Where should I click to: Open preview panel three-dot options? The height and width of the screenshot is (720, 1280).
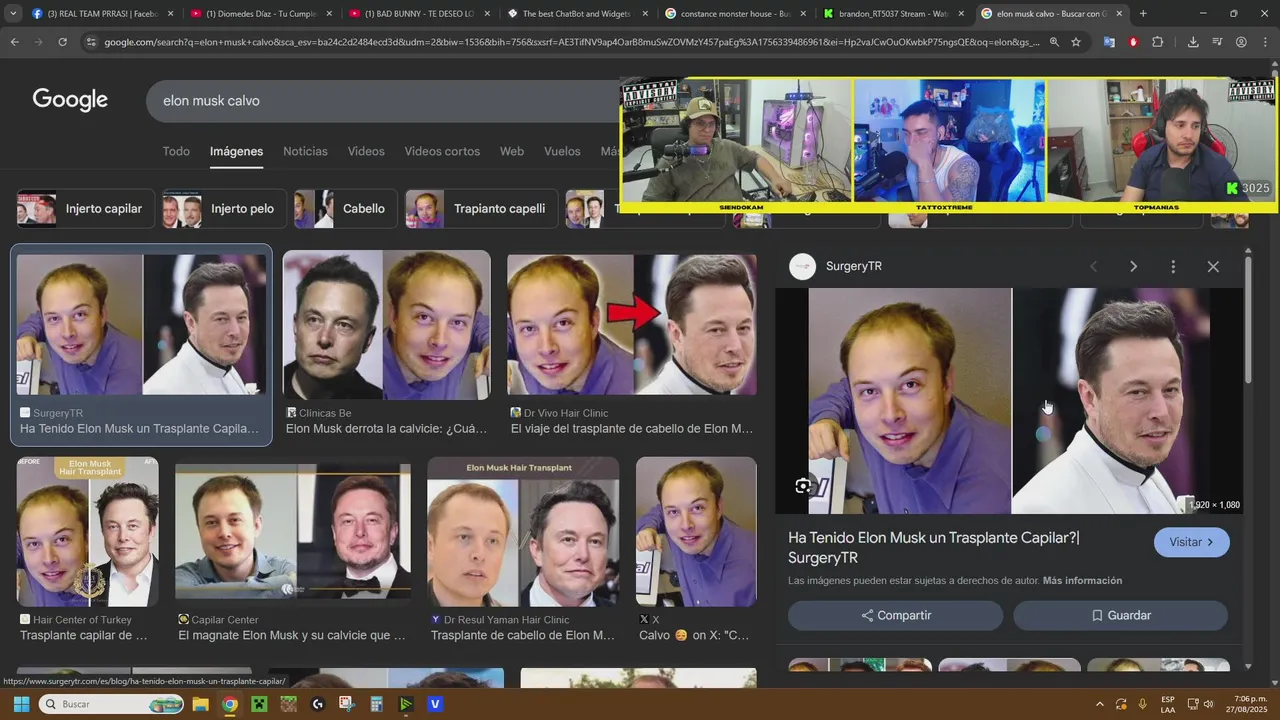1173,266
